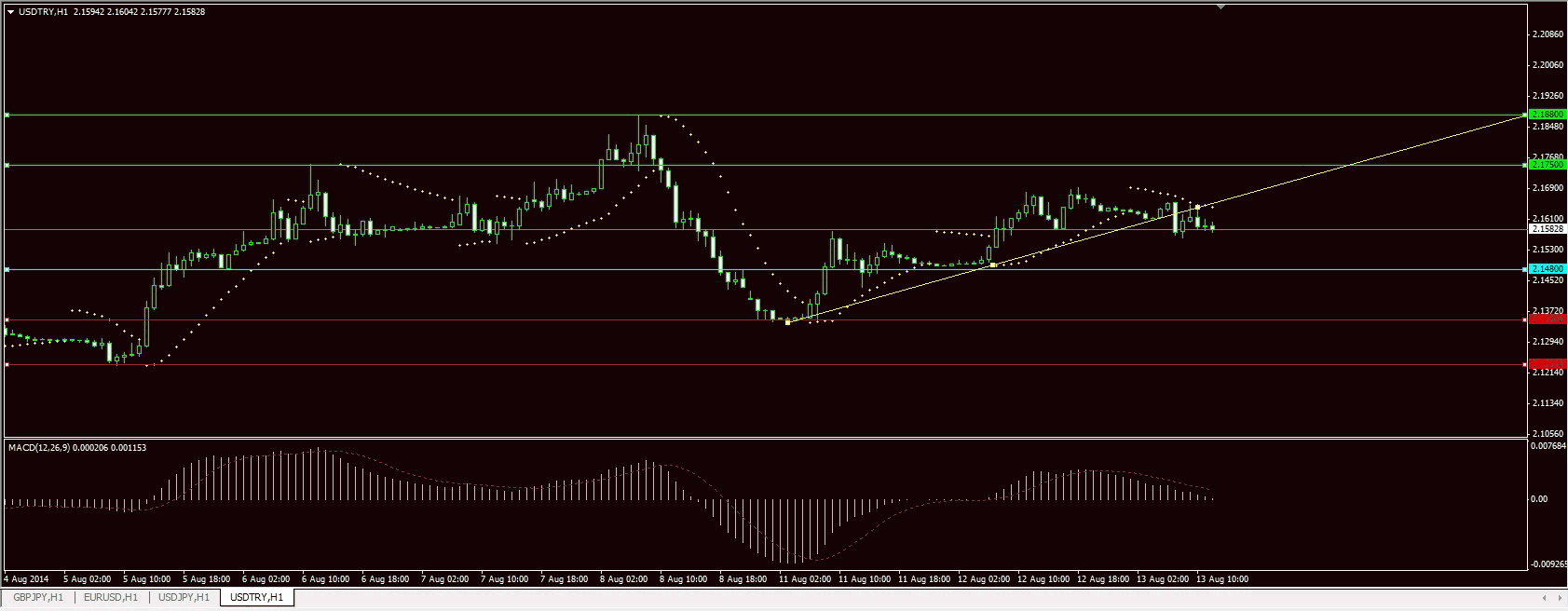
Task: Click the lower red price label near 2.12140
Action: pos(1548,364)
